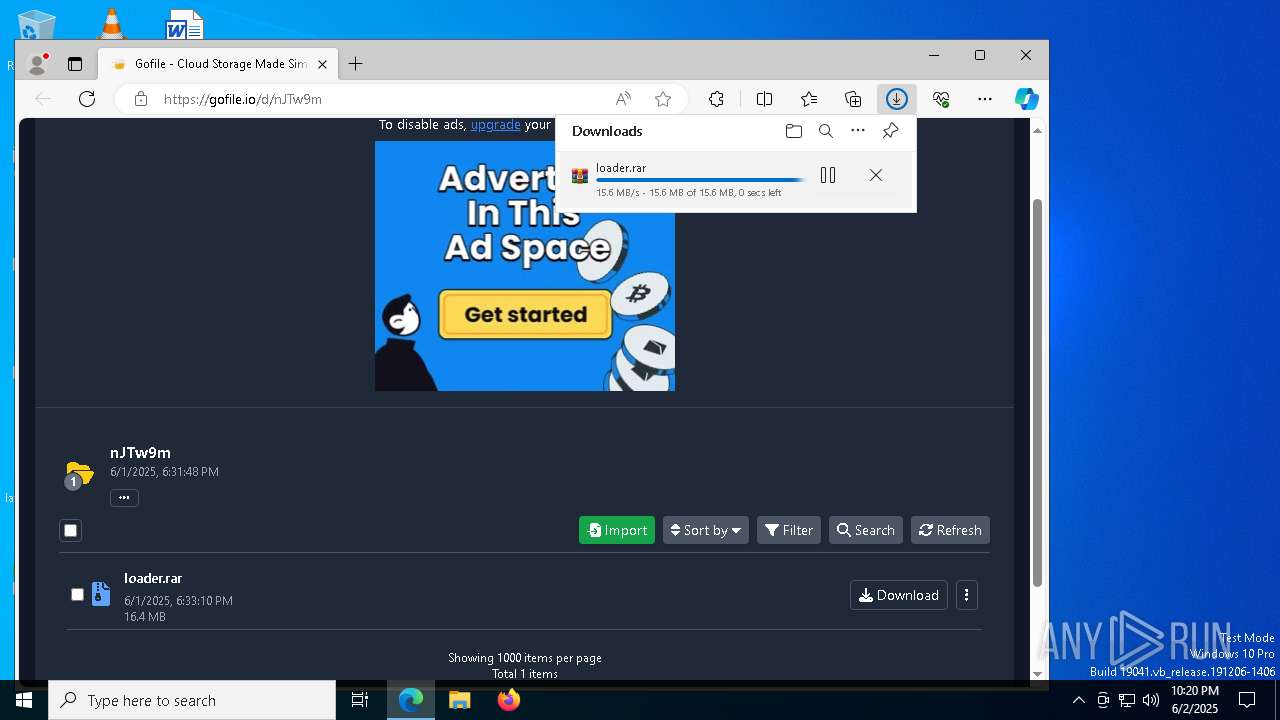1280x720 pixels.
Task: Click the Search button in file toolbar
Action: click(866, 530)
